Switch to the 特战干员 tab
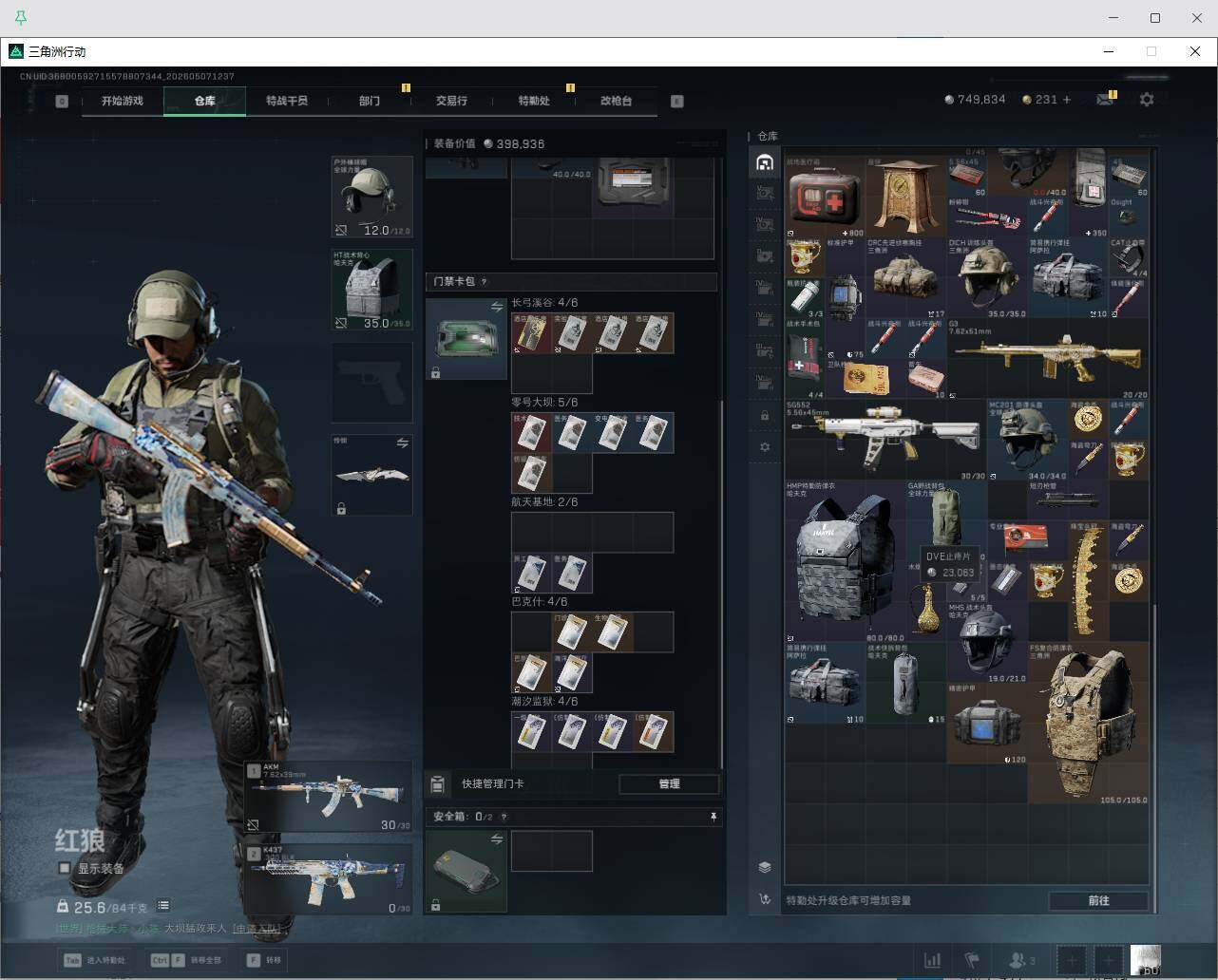 [287, 101]
